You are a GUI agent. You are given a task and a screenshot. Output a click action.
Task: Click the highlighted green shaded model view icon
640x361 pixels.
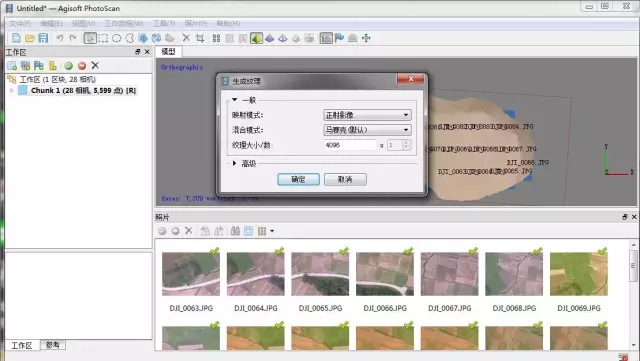pyautogui.click(x=256, y=38)
